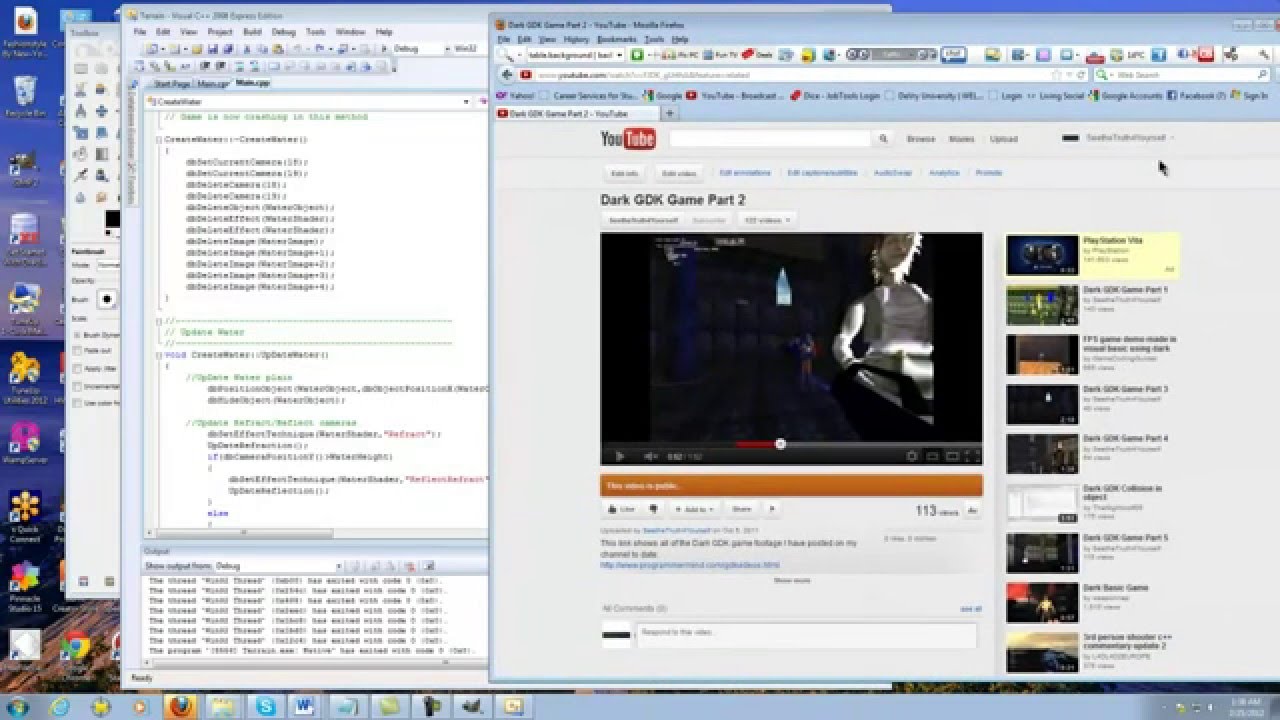
Task: Open Firefox History menu
Action: pos(576,39)
